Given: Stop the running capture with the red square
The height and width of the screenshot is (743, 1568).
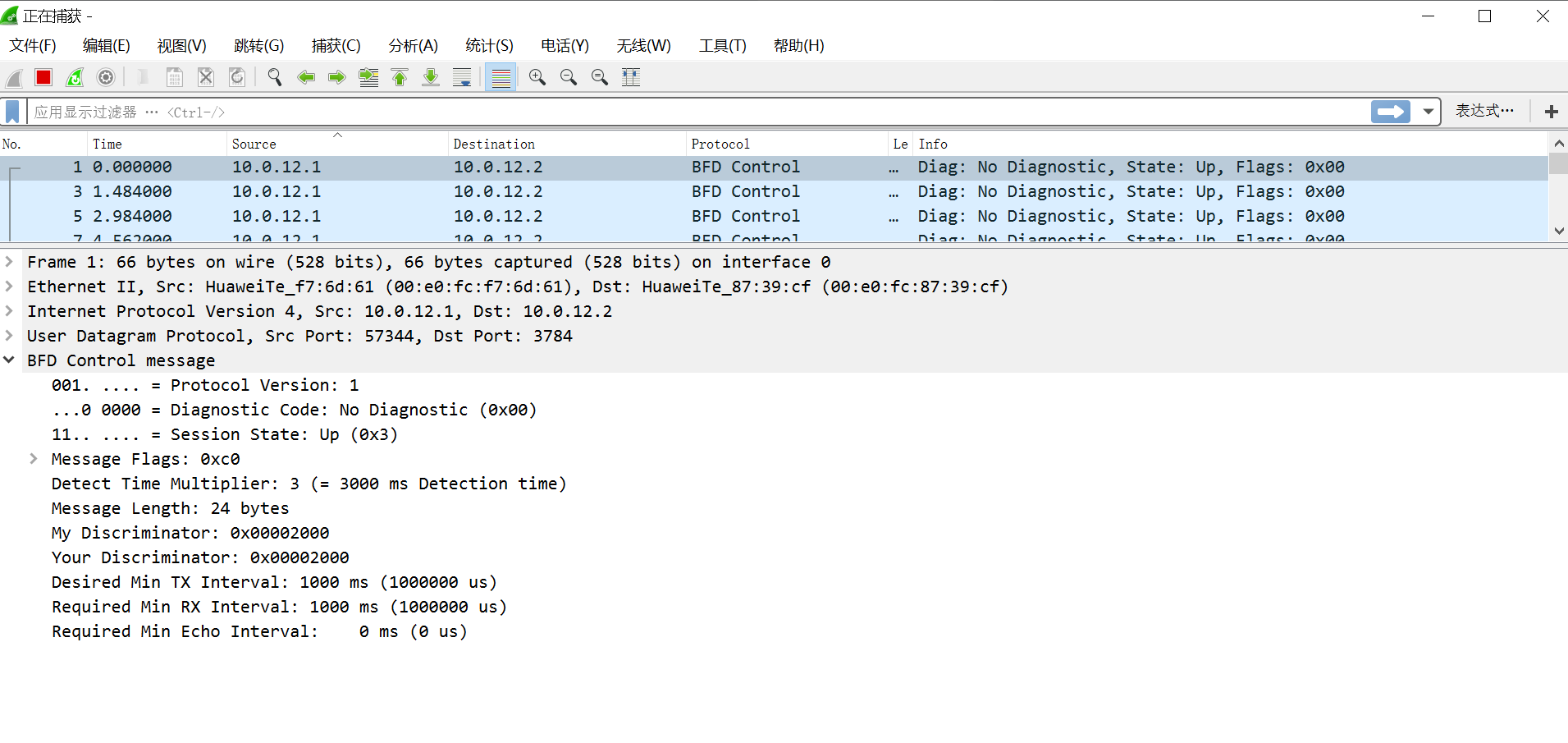Looking at the screenshot, I should pyautogui.click(x=43, y=78).
